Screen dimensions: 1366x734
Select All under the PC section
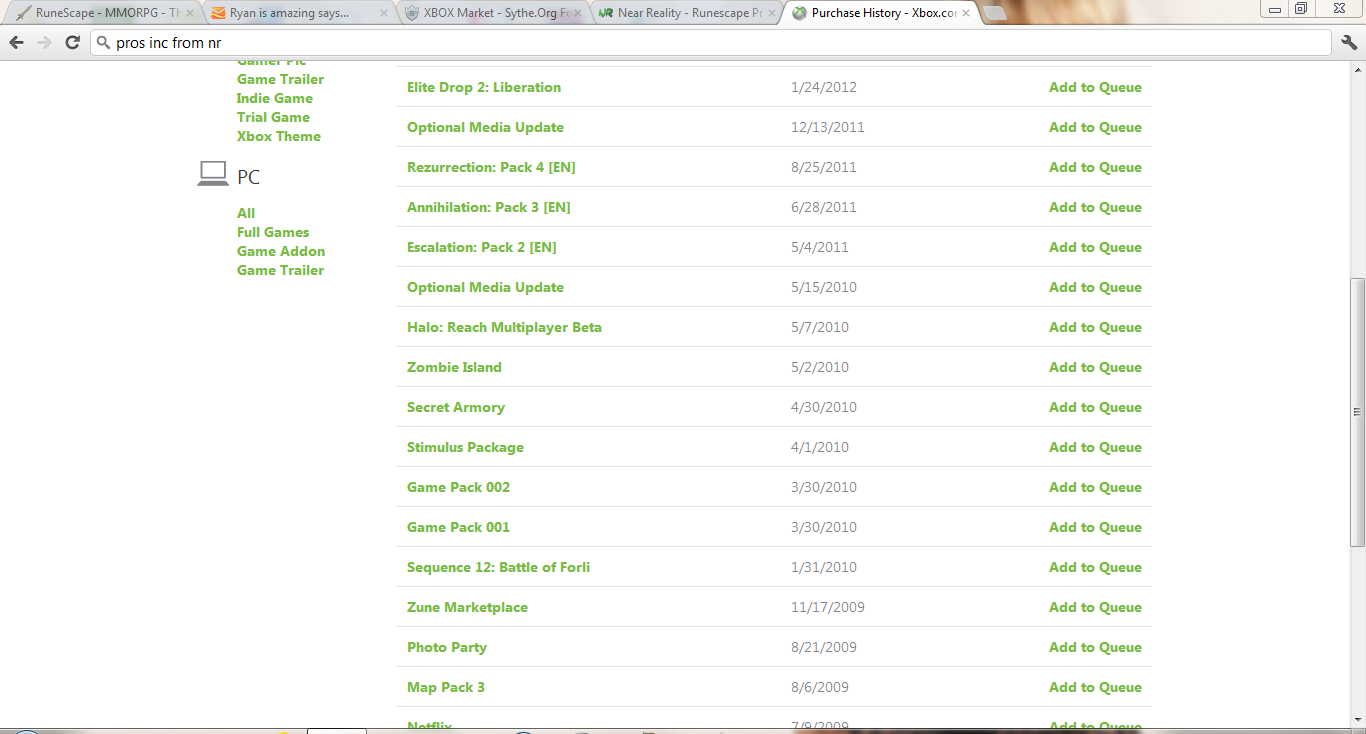click(x=246, y=213)
